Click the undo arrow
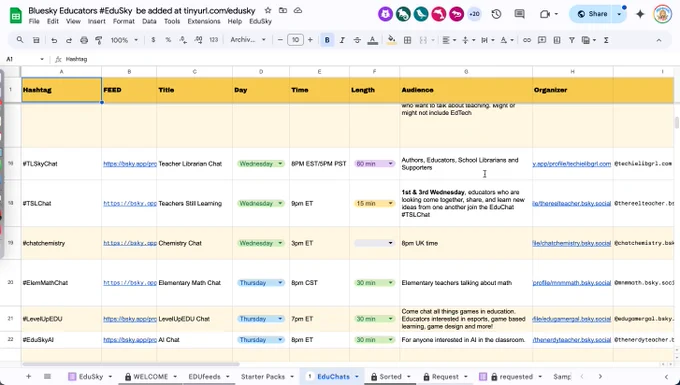 [54, 40]
